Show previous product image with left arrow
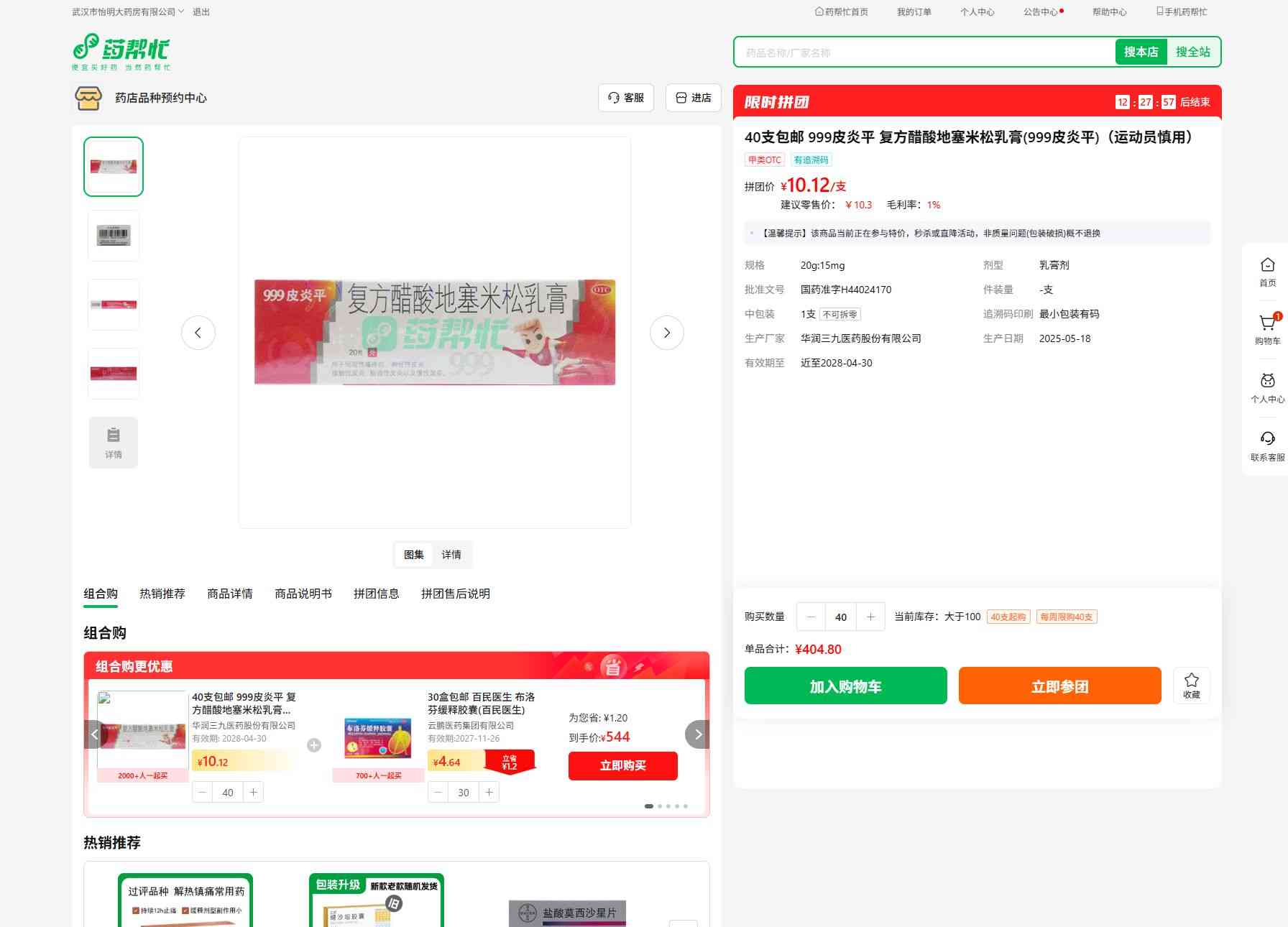This screenshot has height=927, width=1288. 198,333
